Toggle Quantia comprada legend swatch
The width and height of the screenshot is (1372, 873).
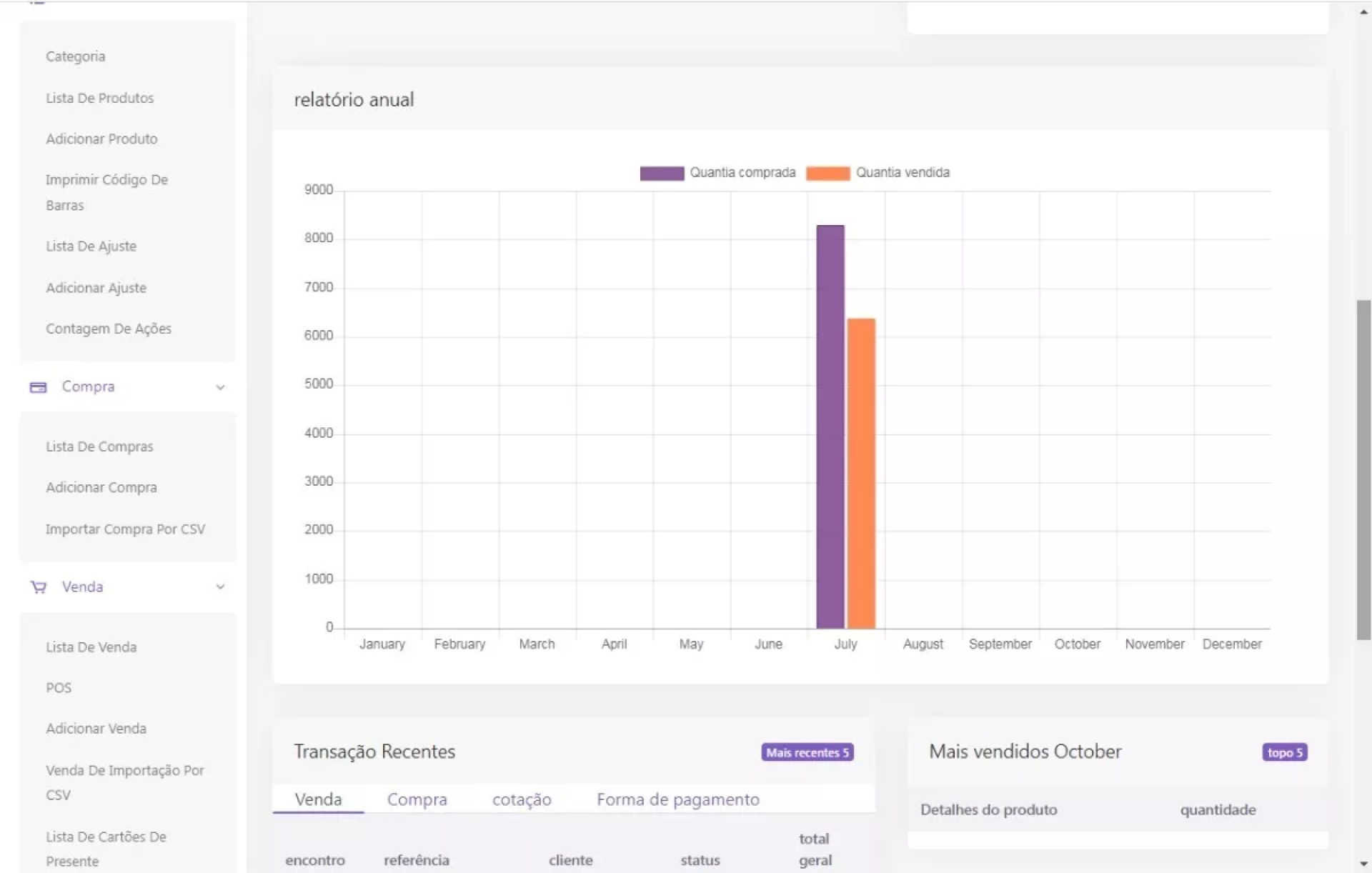pyautogui.click(x=662, y=173)
